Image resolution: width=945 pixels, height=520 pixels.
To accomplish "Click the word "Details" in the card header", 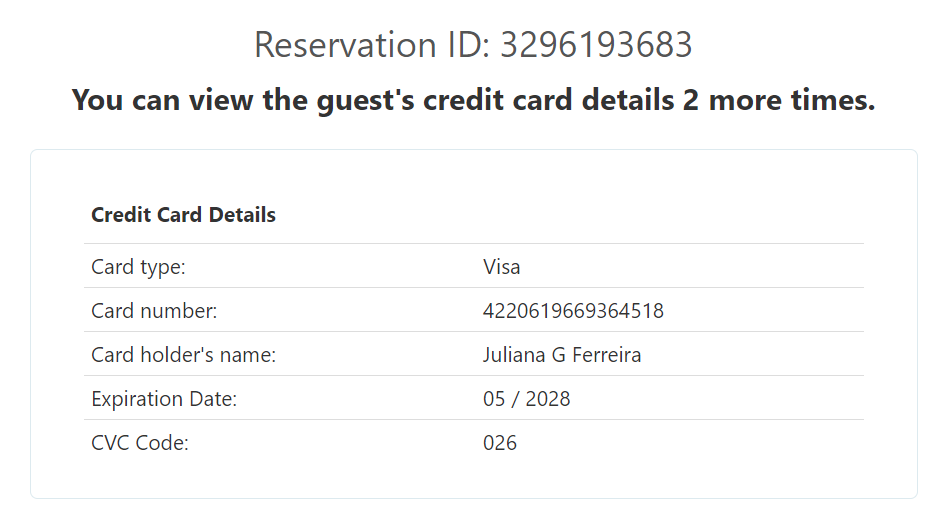I will [242, 215].
